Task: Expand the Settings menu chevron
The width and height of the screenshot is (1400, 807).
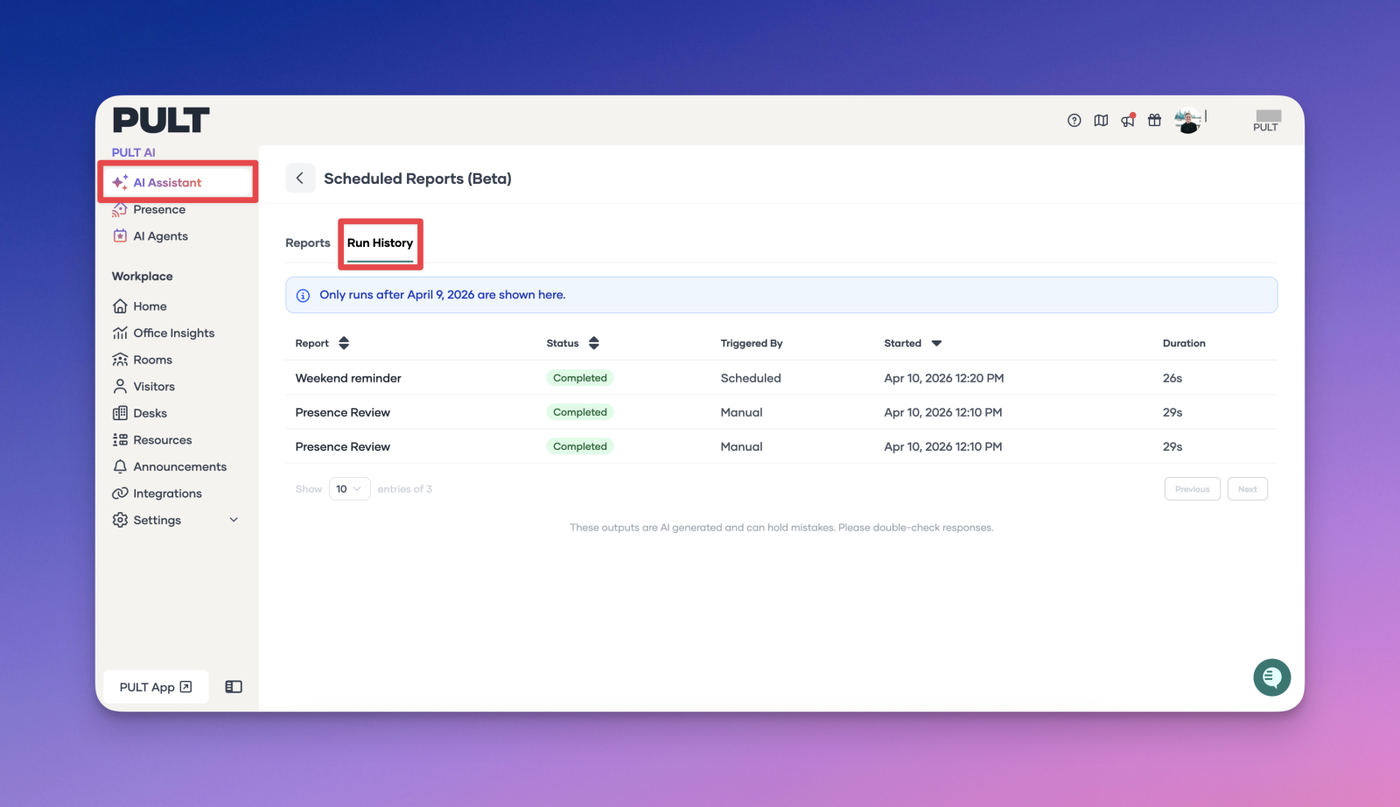Action: (234, 520)
